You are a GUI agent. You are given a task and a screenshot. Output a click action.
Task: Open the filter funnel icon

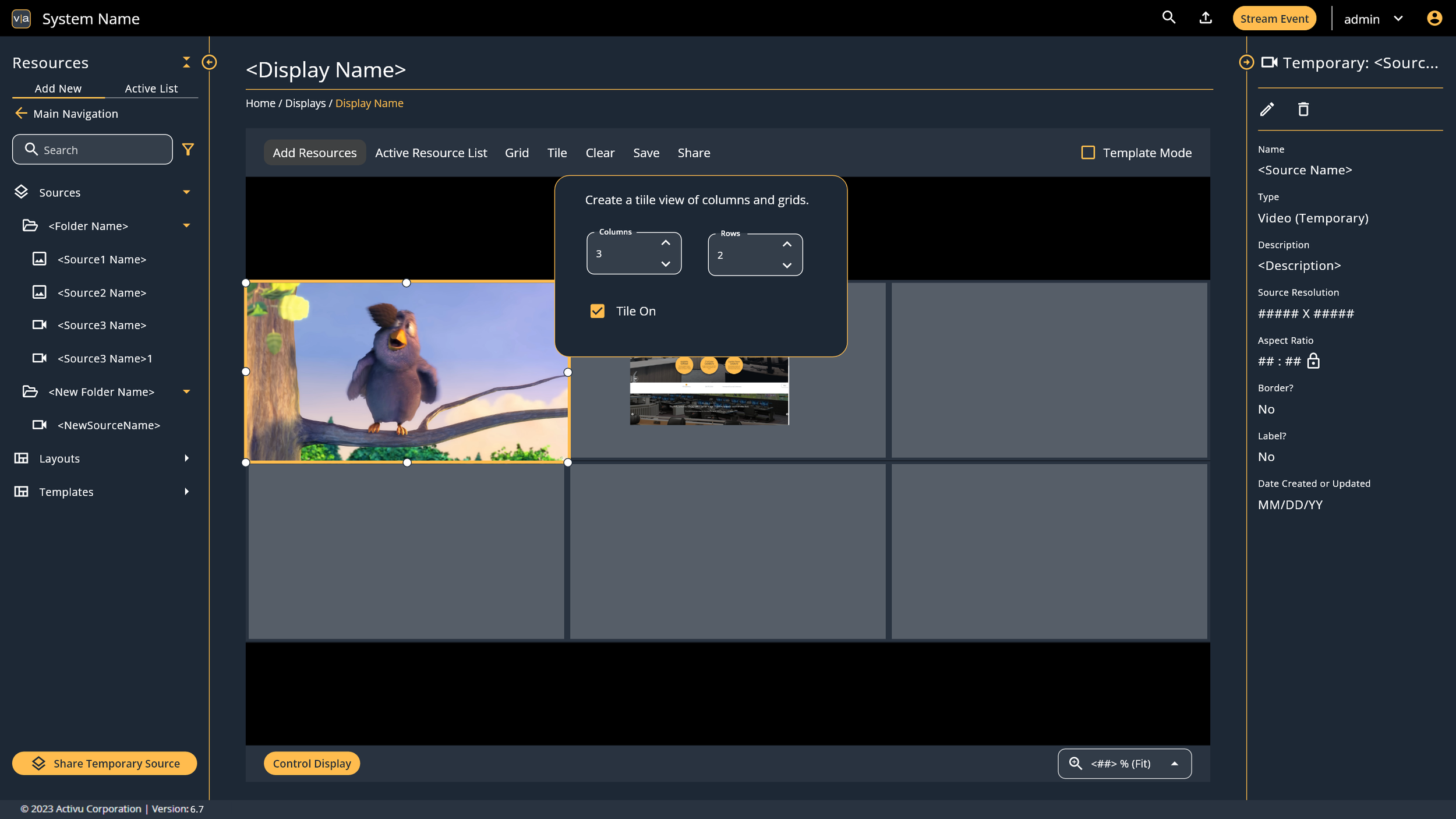click(x=188, y=150)
